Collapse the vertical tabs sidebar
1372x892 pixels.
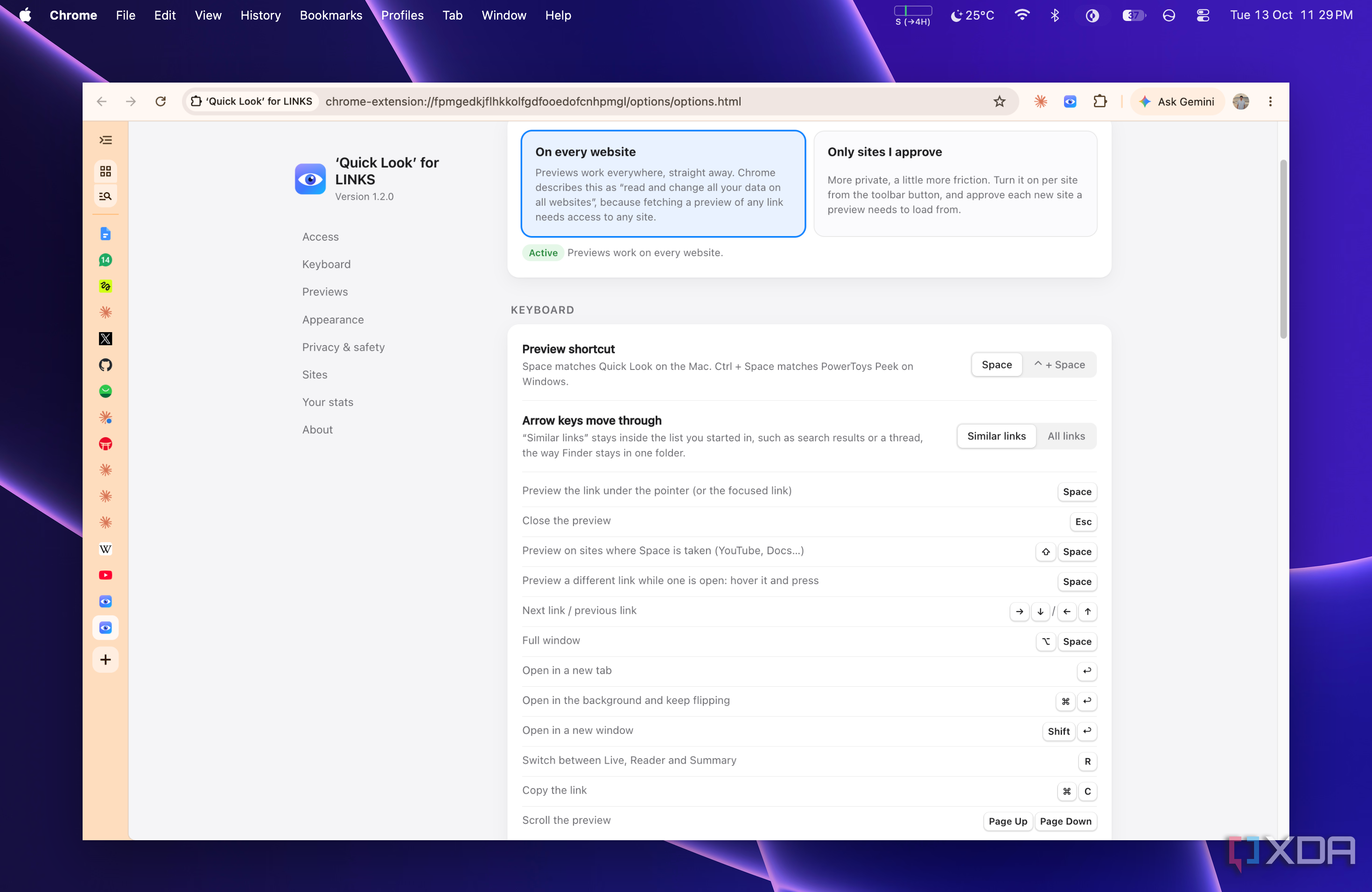pos(105,140)
